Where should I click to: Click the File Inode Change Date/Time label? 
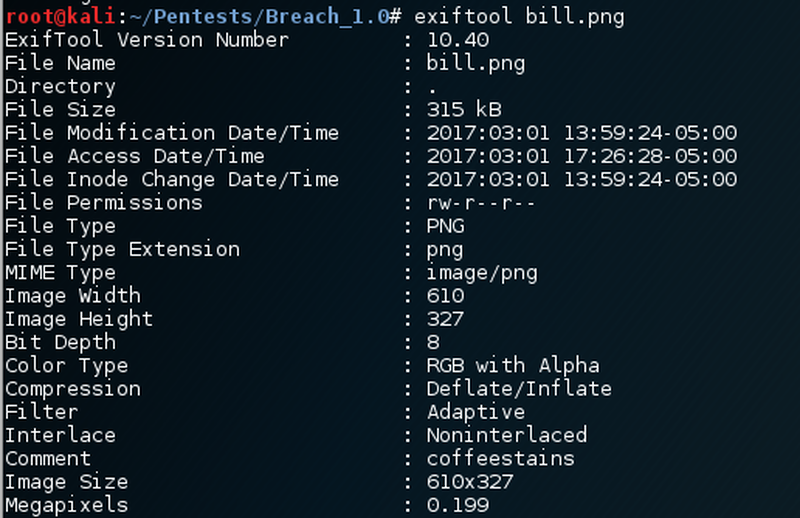point(172,179)
